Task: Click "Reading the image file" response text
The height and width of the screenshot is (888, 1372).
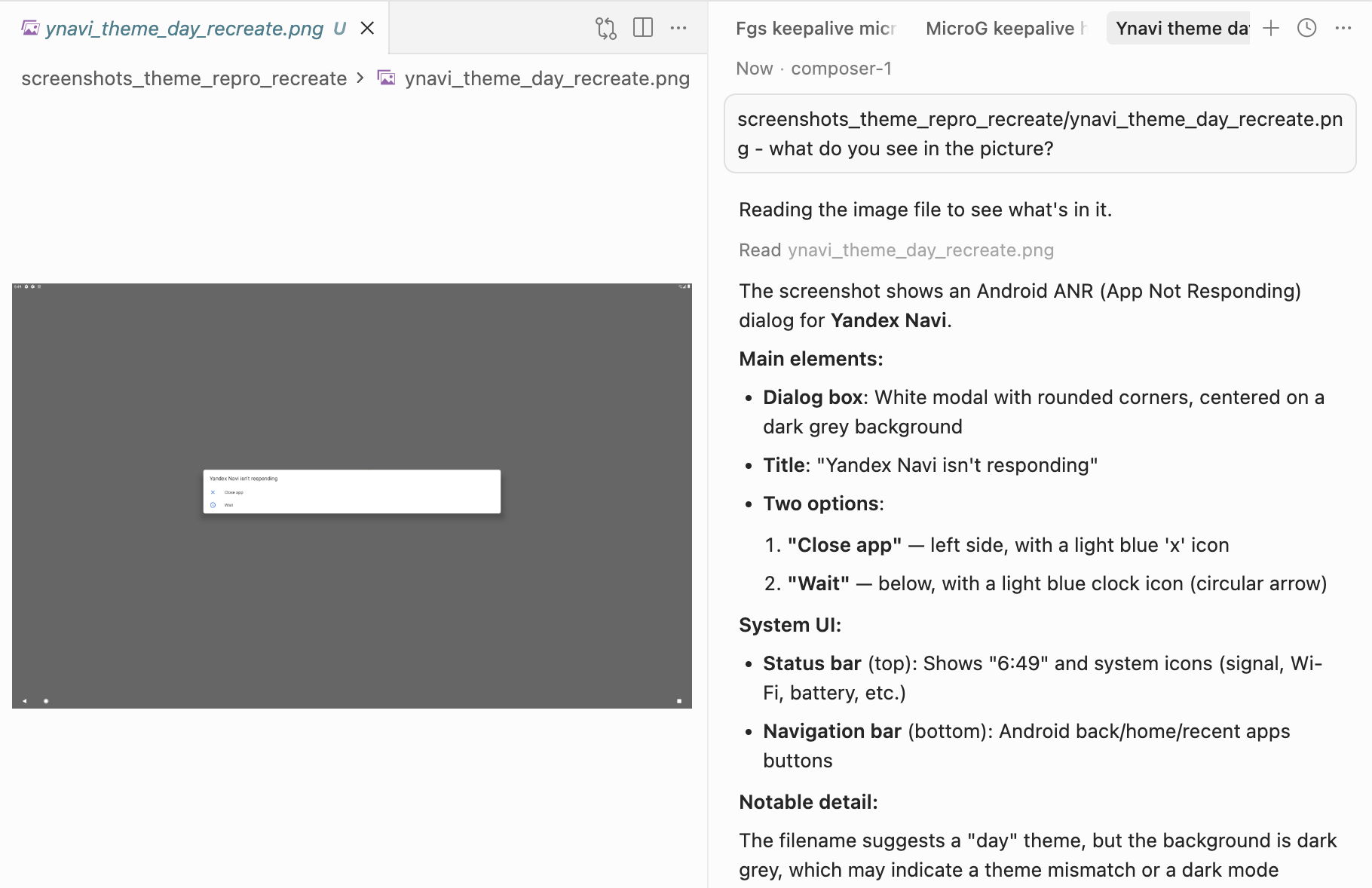Action: coord(925,210)
